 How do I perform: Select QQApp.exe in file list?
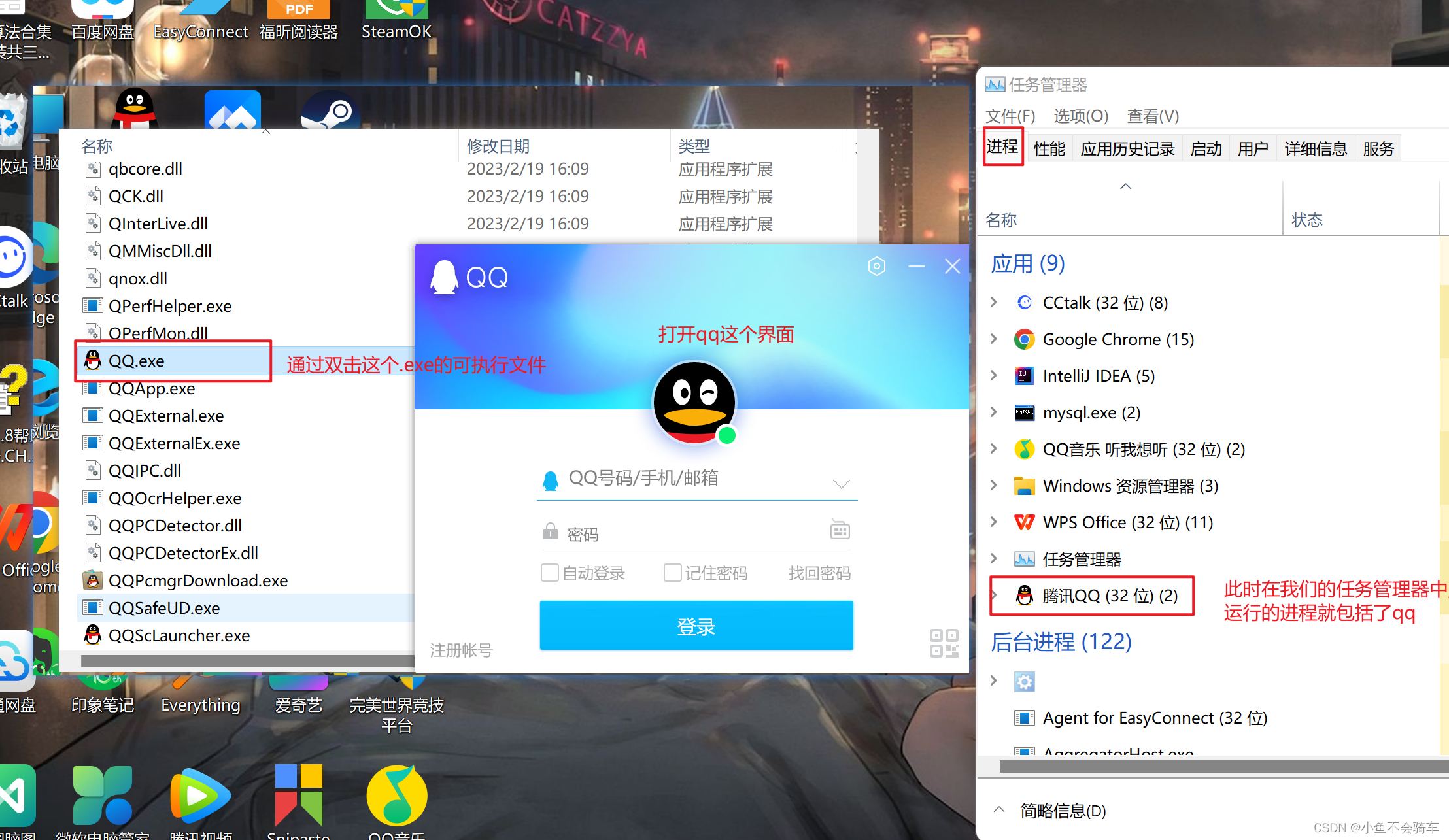click(151, 388)
